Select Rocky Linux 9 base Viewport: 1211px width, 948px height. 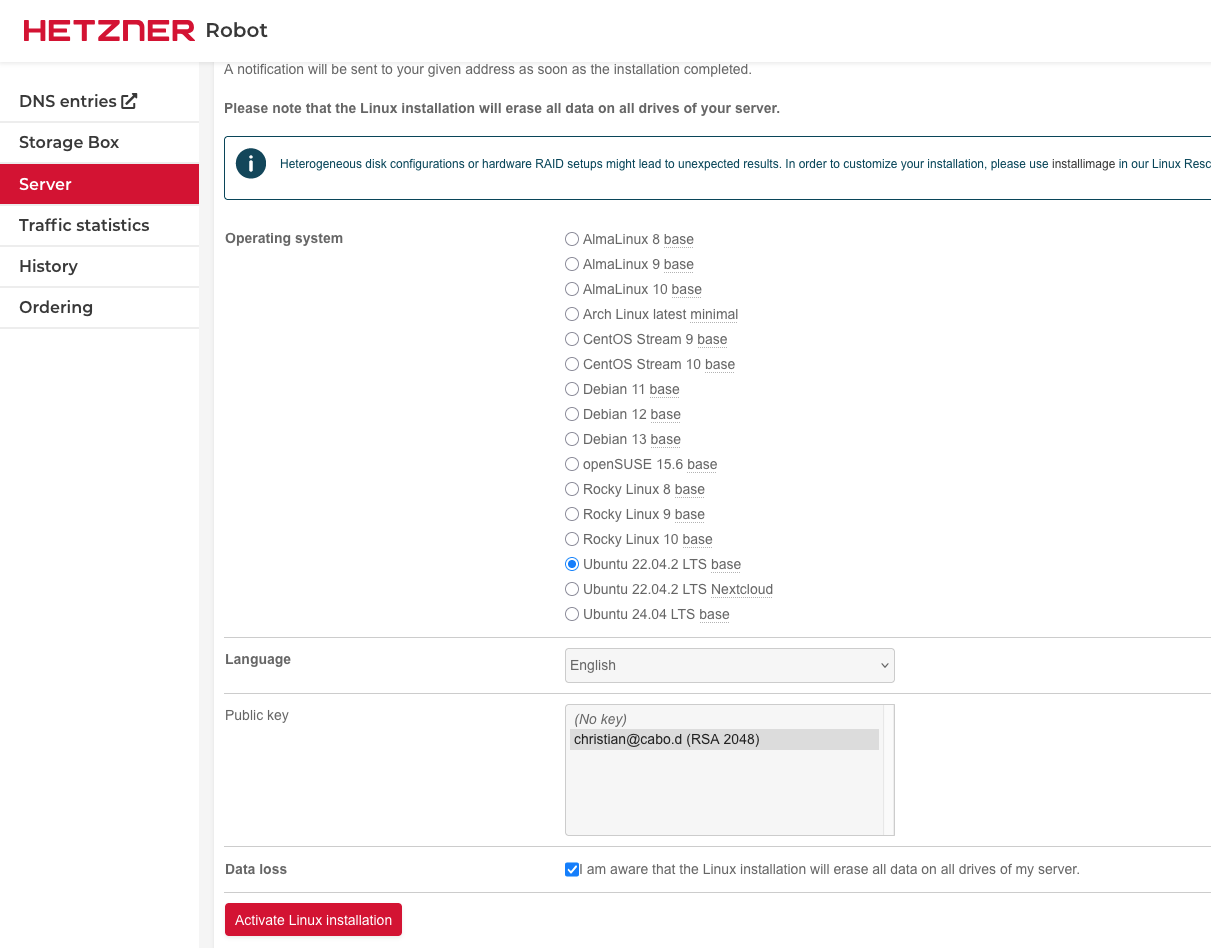[x=572, y=514]
